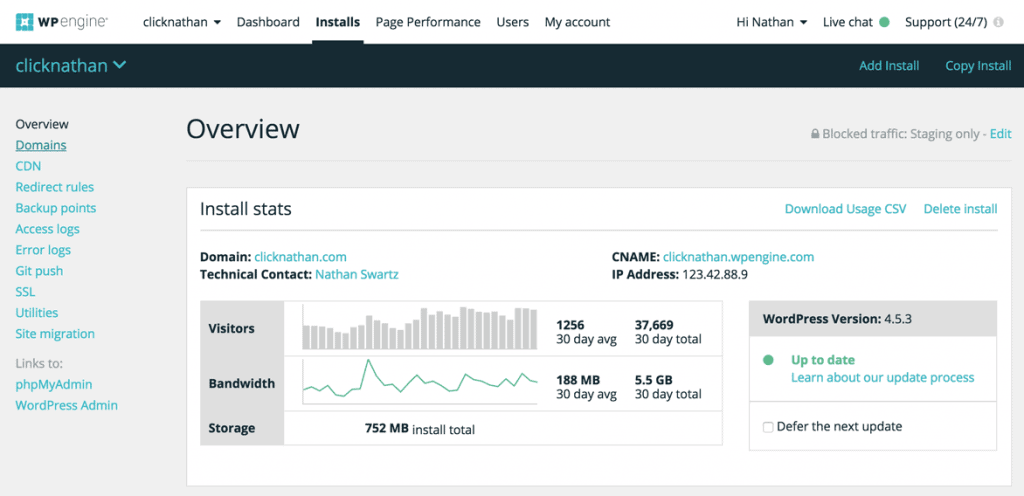Open Live chat
1024x496 pixels.
tap(848, 22)
